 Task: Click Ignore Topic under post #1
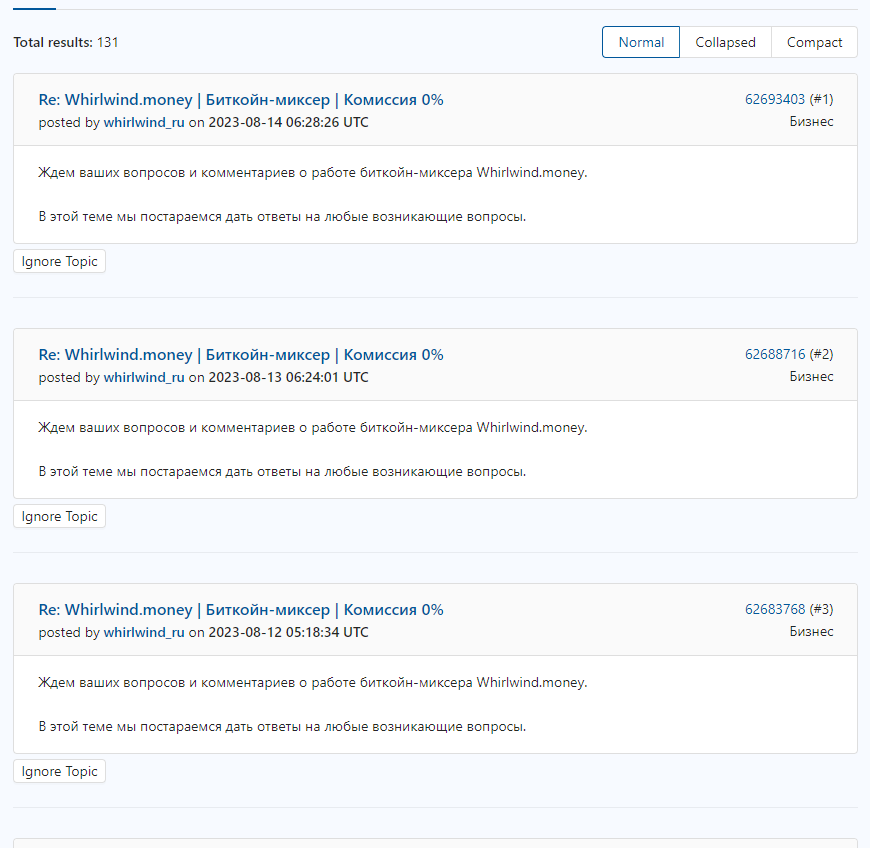click(x=59, y=261)
